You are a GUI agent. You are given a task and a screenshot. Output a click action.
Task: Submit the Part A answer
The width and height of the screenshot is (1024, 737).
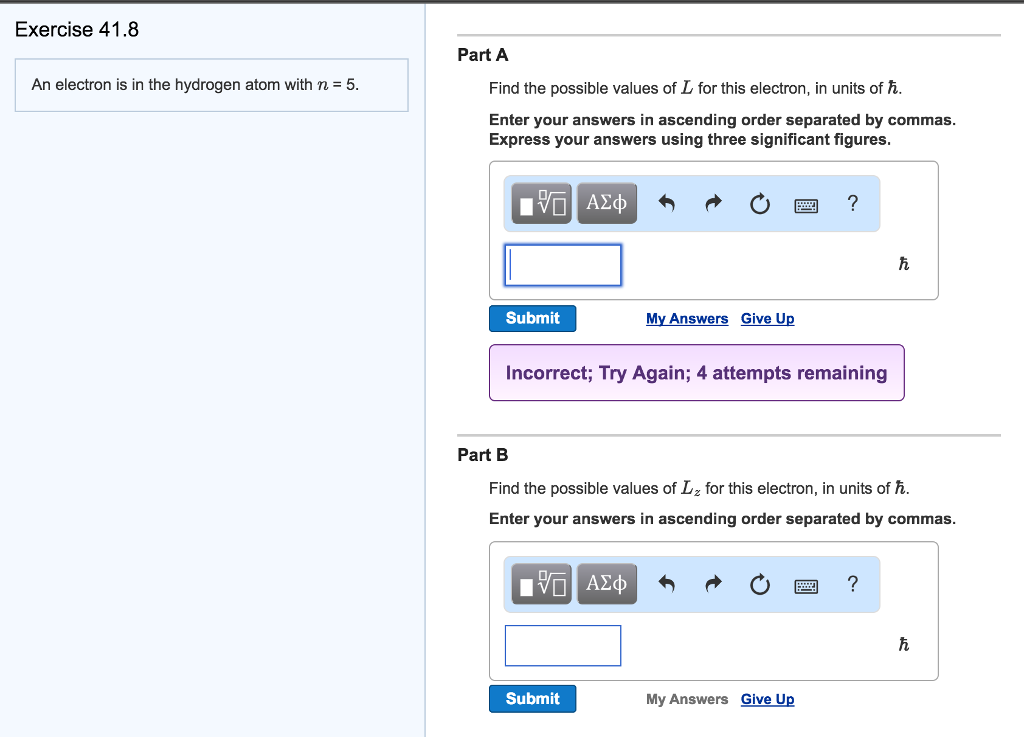click(532, 319)
